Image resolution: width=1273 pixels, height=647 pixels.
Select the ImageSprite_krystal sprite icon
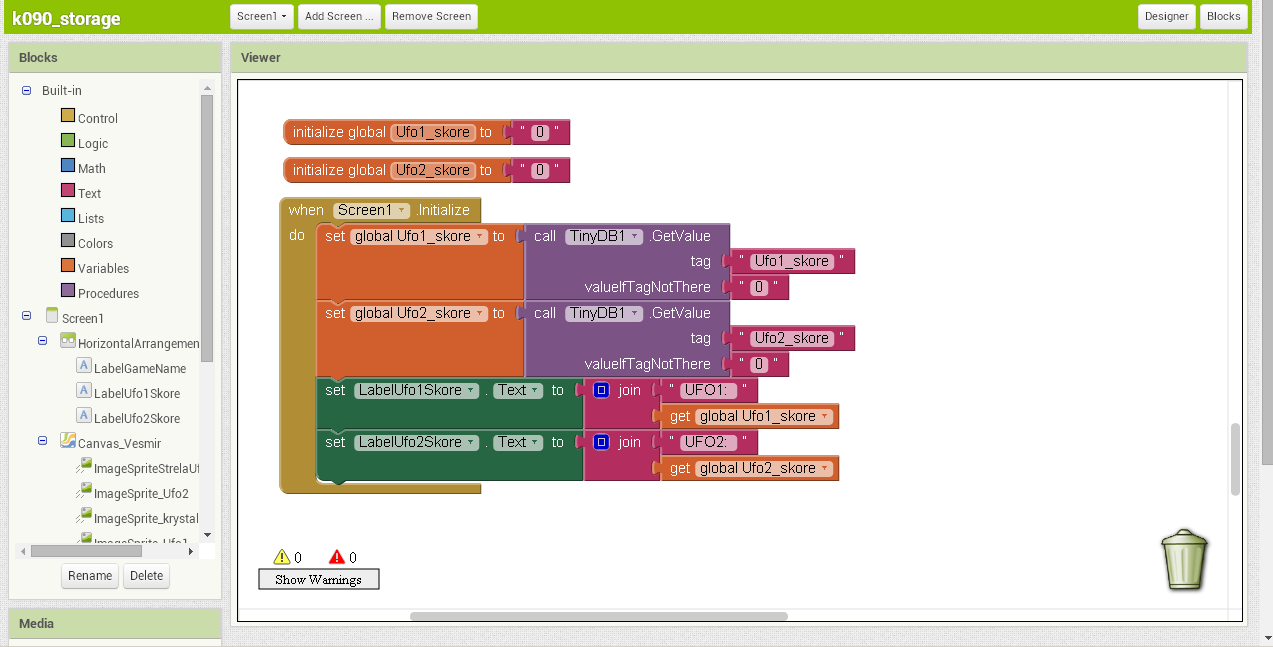pos(84,517)
